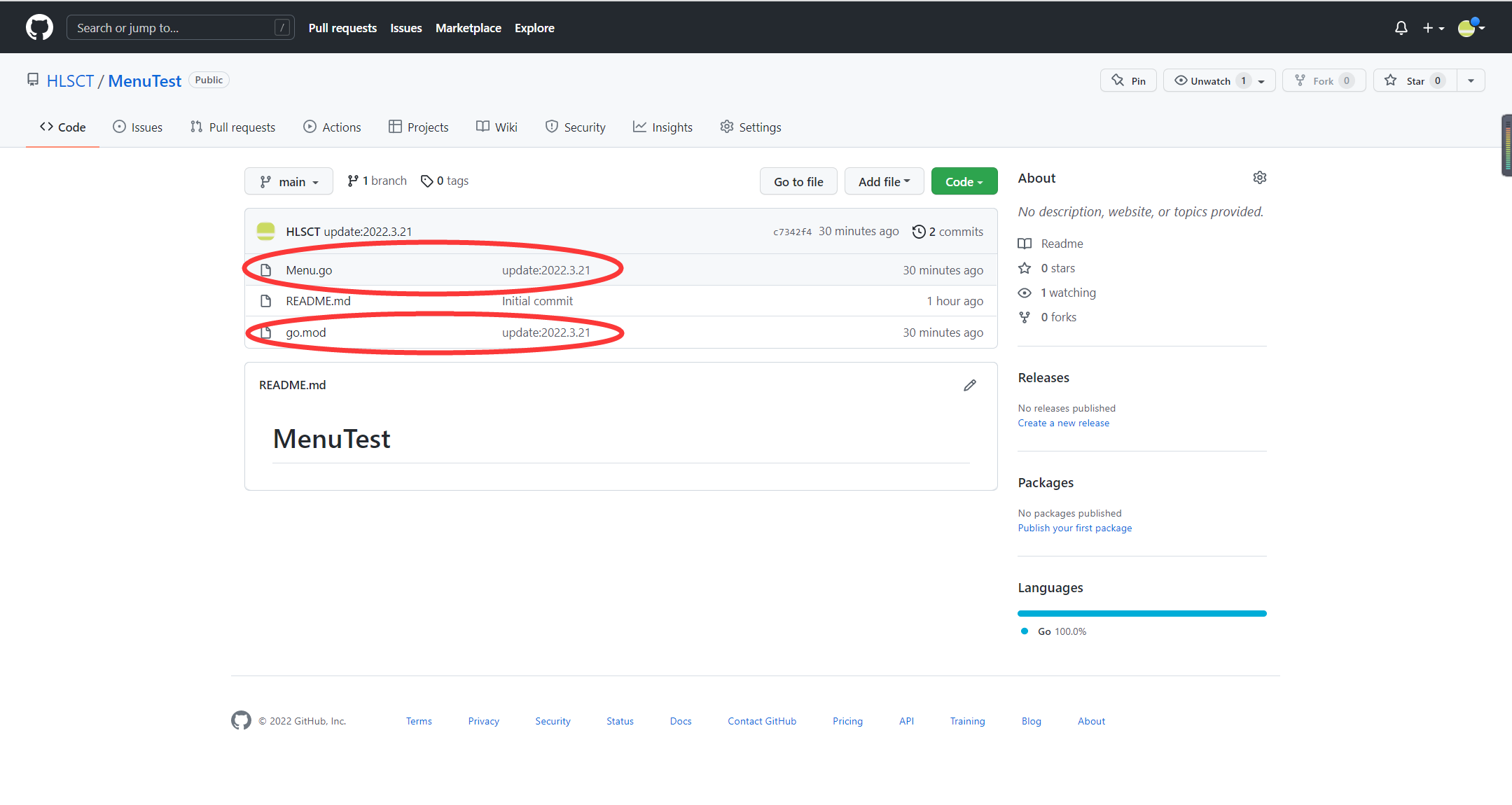Click Create a new release
1512x805 pixels.
1063,423
